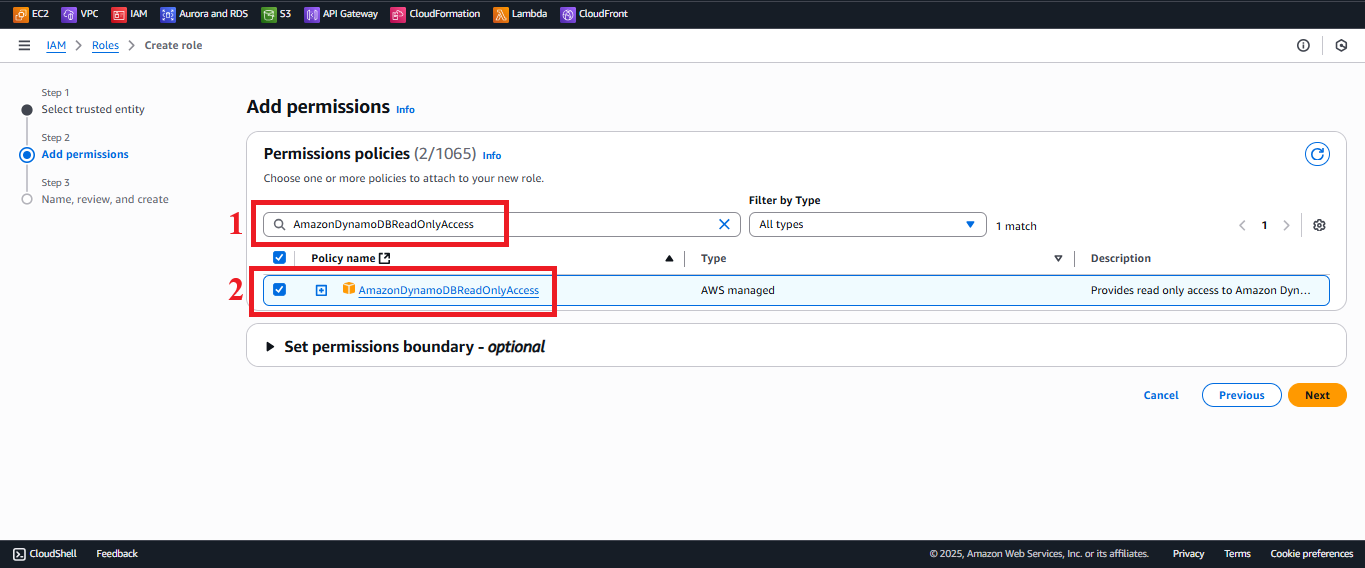
Task: Open the CloudFront service shortcut
Action: click(595, 14)
